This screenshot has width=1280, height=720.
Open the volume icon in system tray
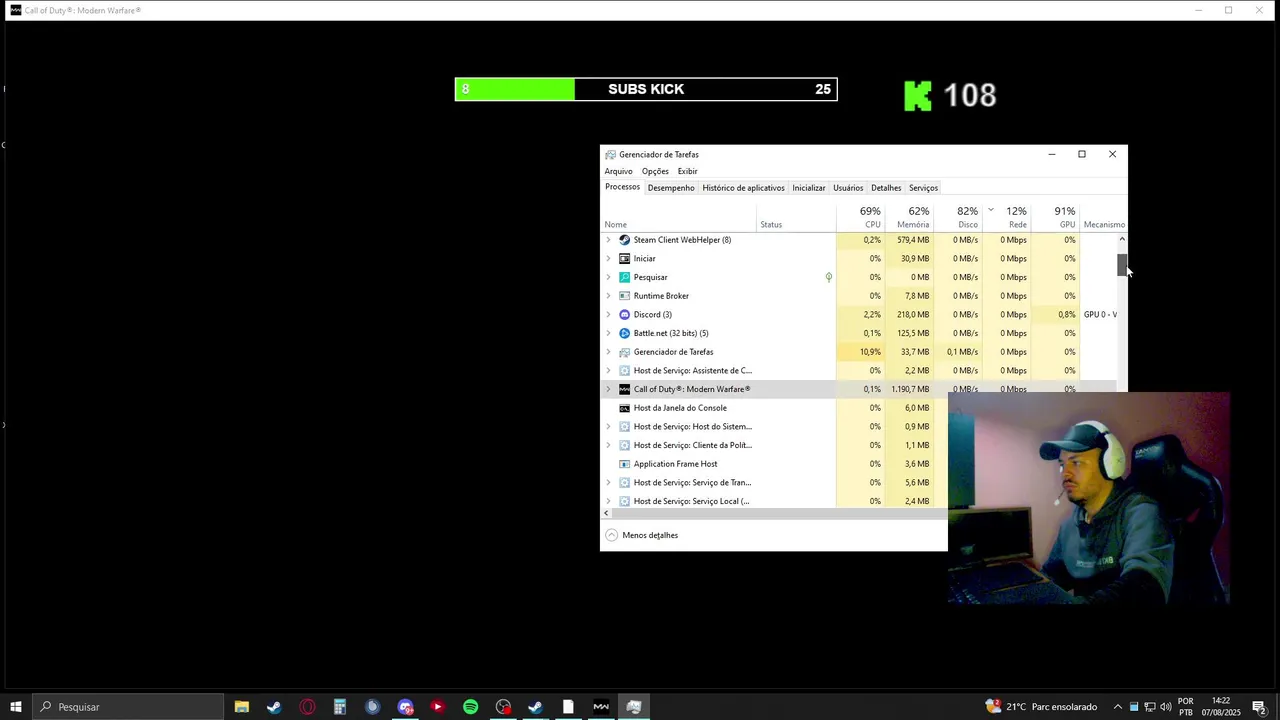(1166, 707)
